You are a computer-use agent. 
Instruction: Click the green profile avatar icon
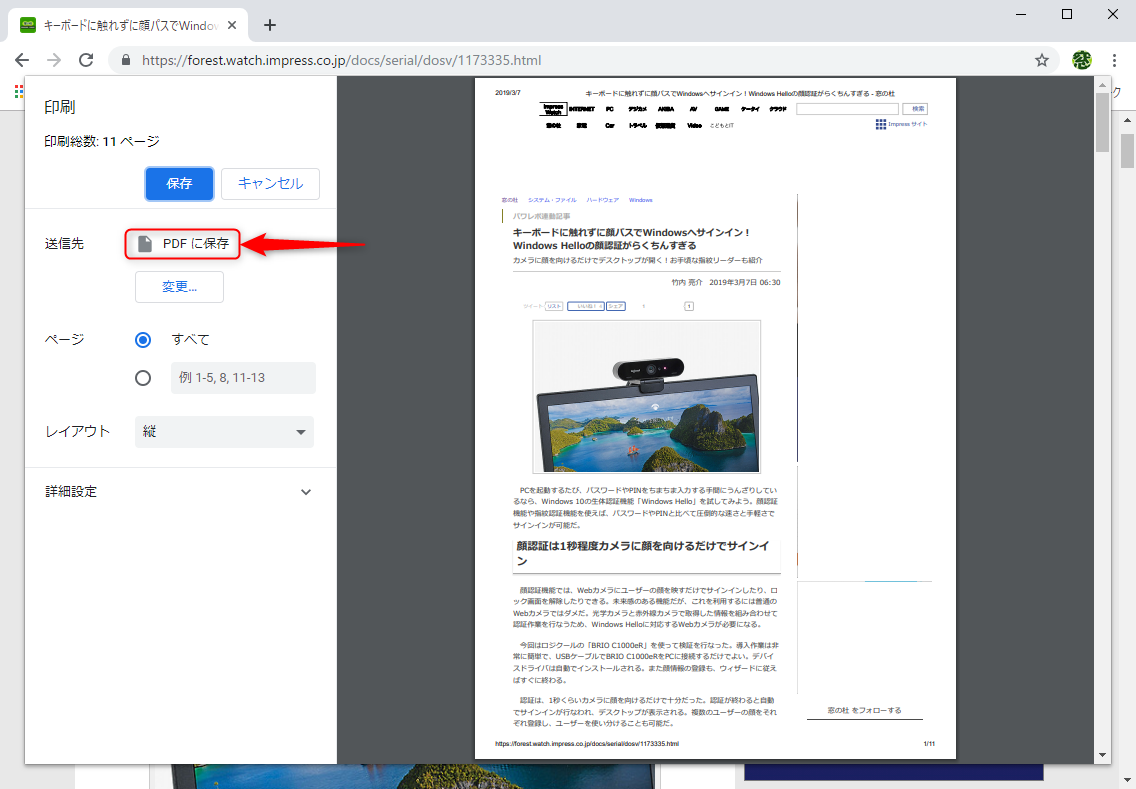pyautogui.click(x=1081, y=60)
